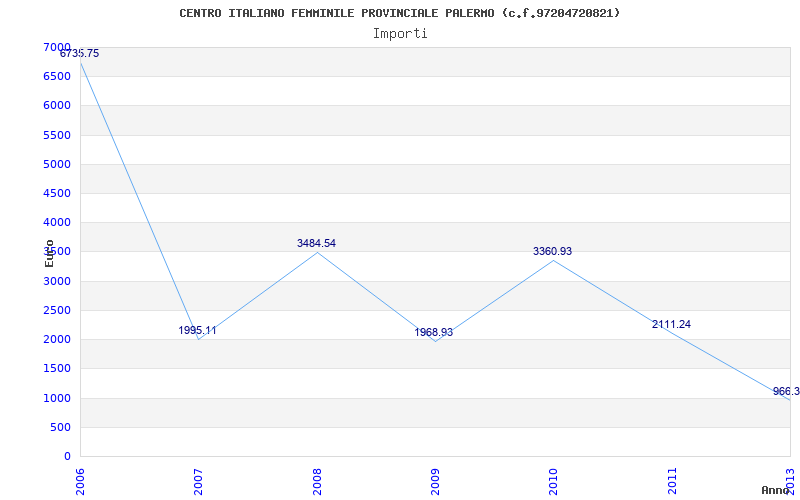Image resolution: width=800 pixels, height=500 pixels.
Task: Click the 0 y-axis tick label
Action: pyautogui.click(x=67, y=456)
